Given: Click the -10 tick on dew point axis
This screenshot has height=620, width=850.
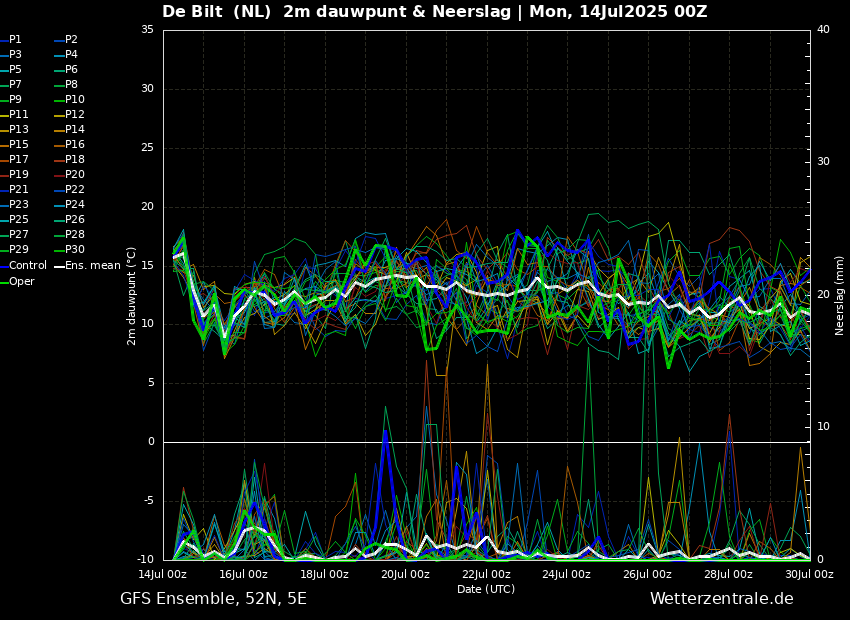Looking at the screenshot, I should pos(145,560).
